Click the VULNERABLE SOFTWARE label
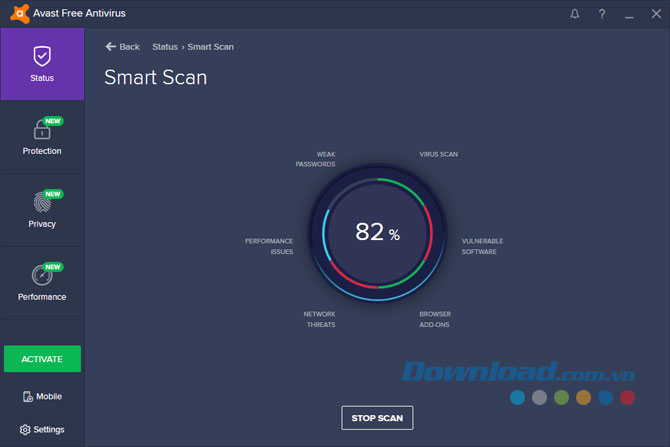This screenshot has height=447, width=670. click(x=482, y=247)
